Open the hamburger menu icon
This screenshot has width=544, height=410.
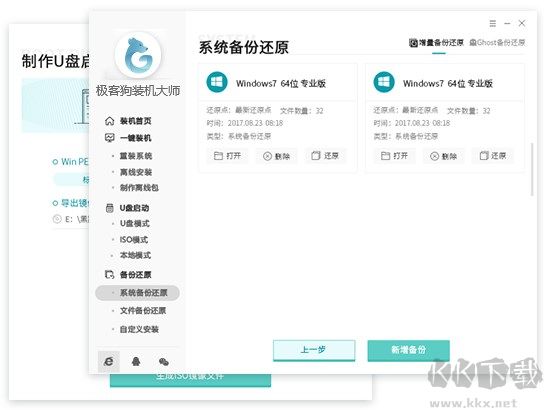tap(492, 23)
